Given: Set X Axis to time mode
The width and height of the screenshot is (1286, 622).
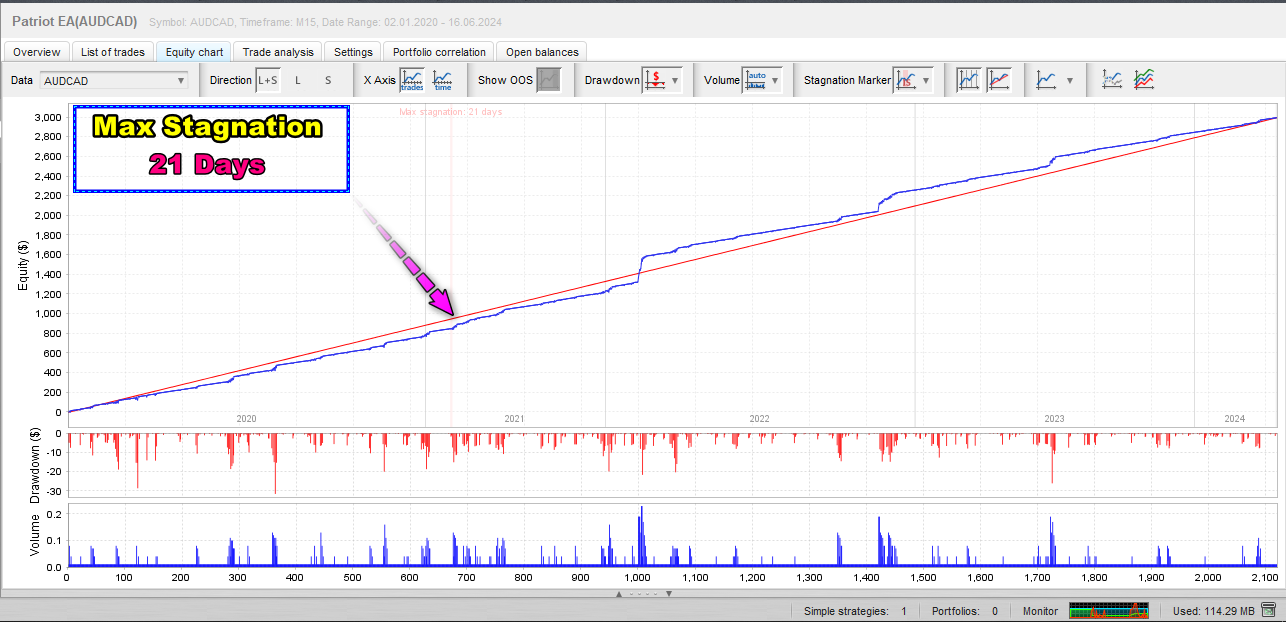Looking at the screenshot, I should tap(442, 80).
